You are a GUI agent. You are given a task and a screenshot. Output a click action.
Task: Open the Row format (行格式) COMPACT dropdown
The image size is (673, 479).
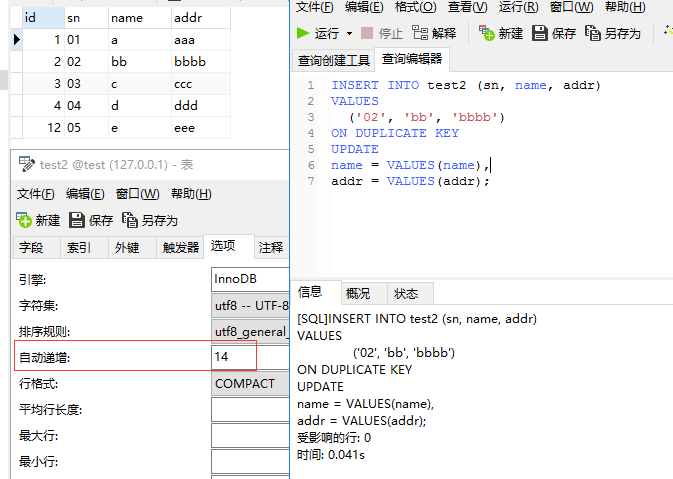pyautogui.click(x=250, y=383)
